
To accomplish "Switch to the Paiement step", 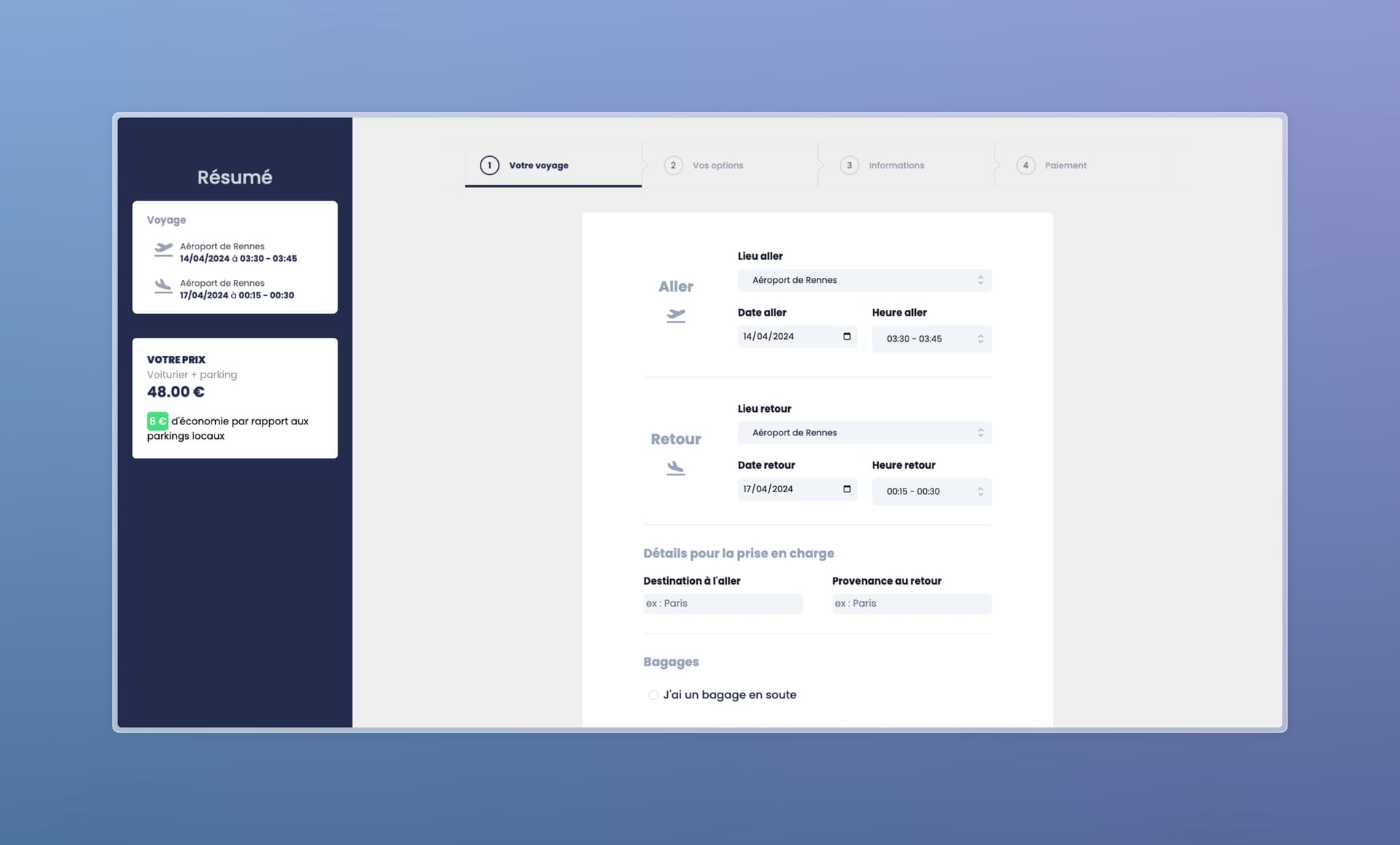I will pyautogui.click(x=1065, y=166).
